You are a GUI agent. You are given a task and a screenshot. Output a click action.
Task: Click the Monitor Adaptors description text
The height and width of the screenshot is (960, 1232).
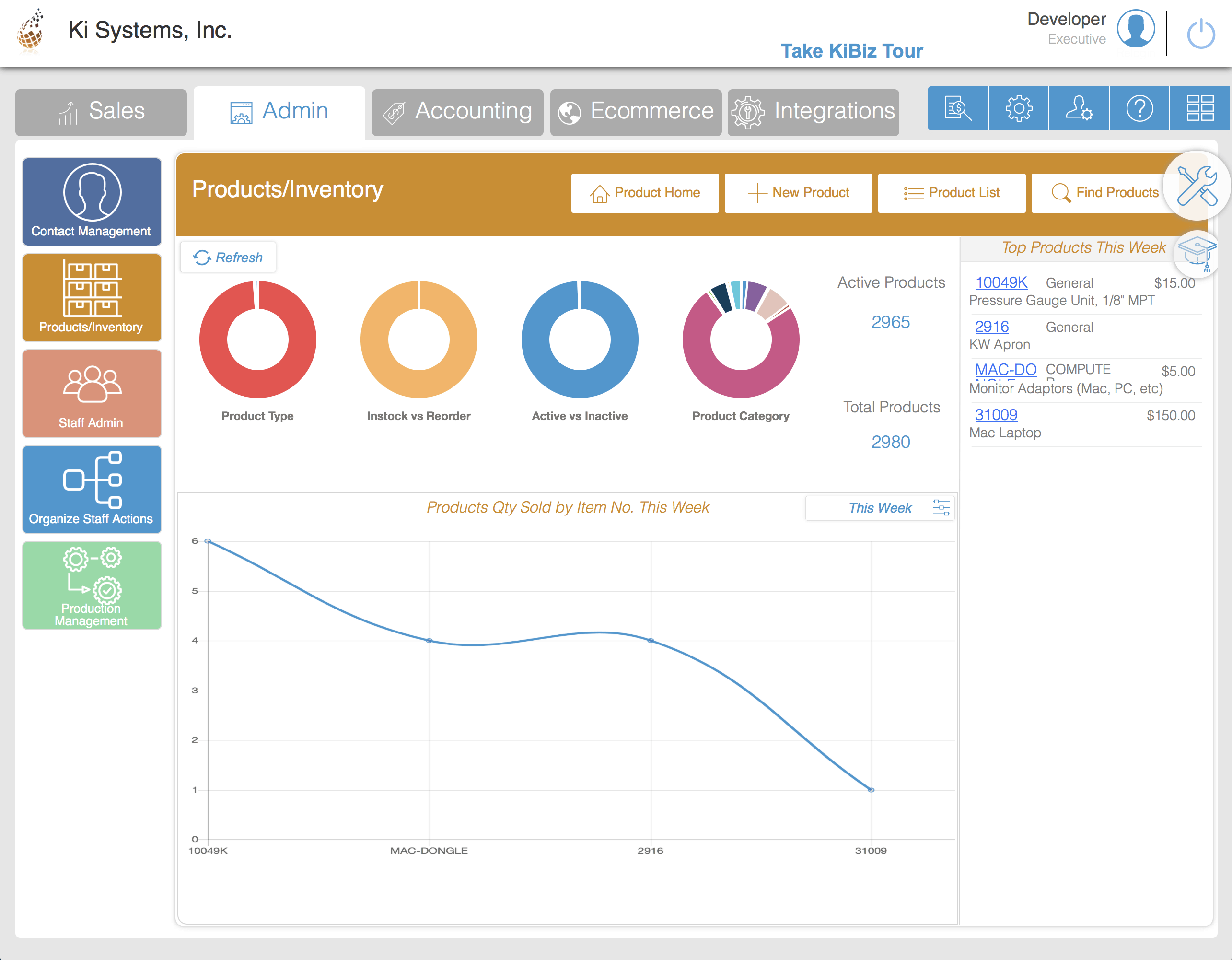(x=1066, y=389)
